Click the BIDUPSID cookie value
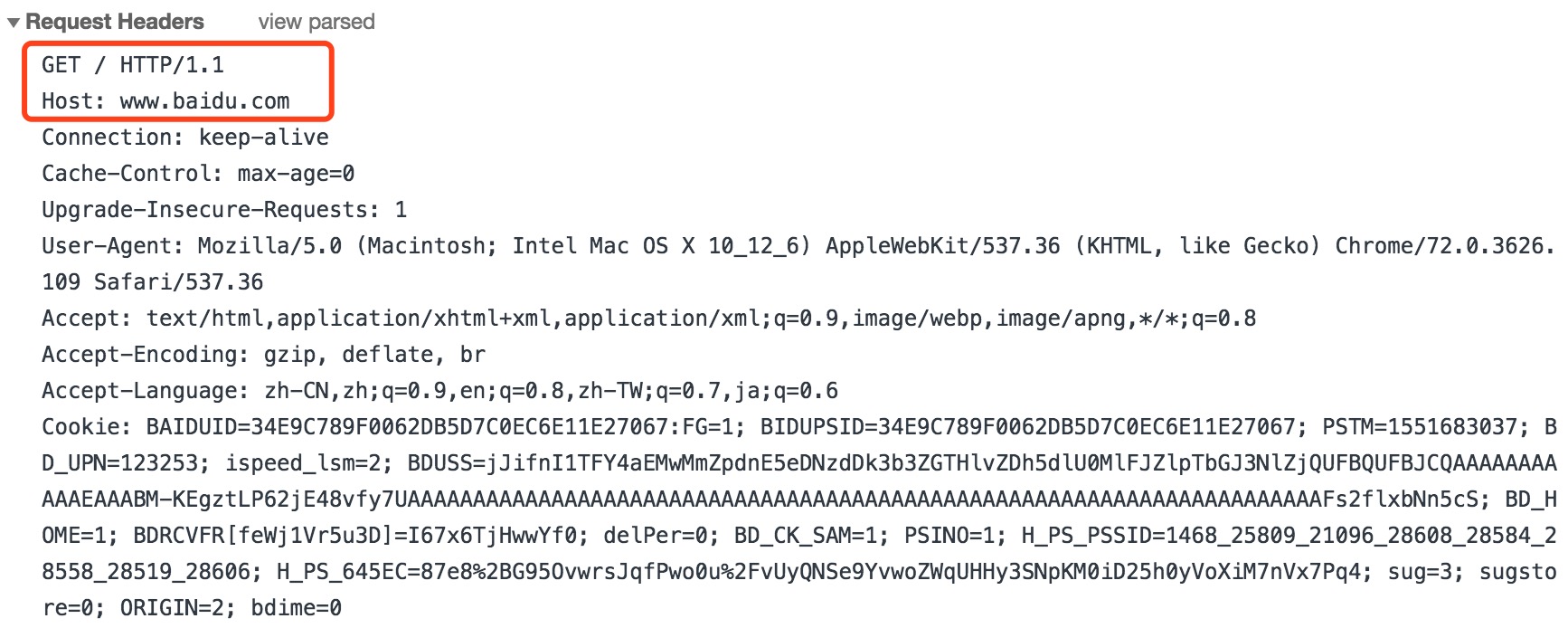 click(x=1034, y=427)
